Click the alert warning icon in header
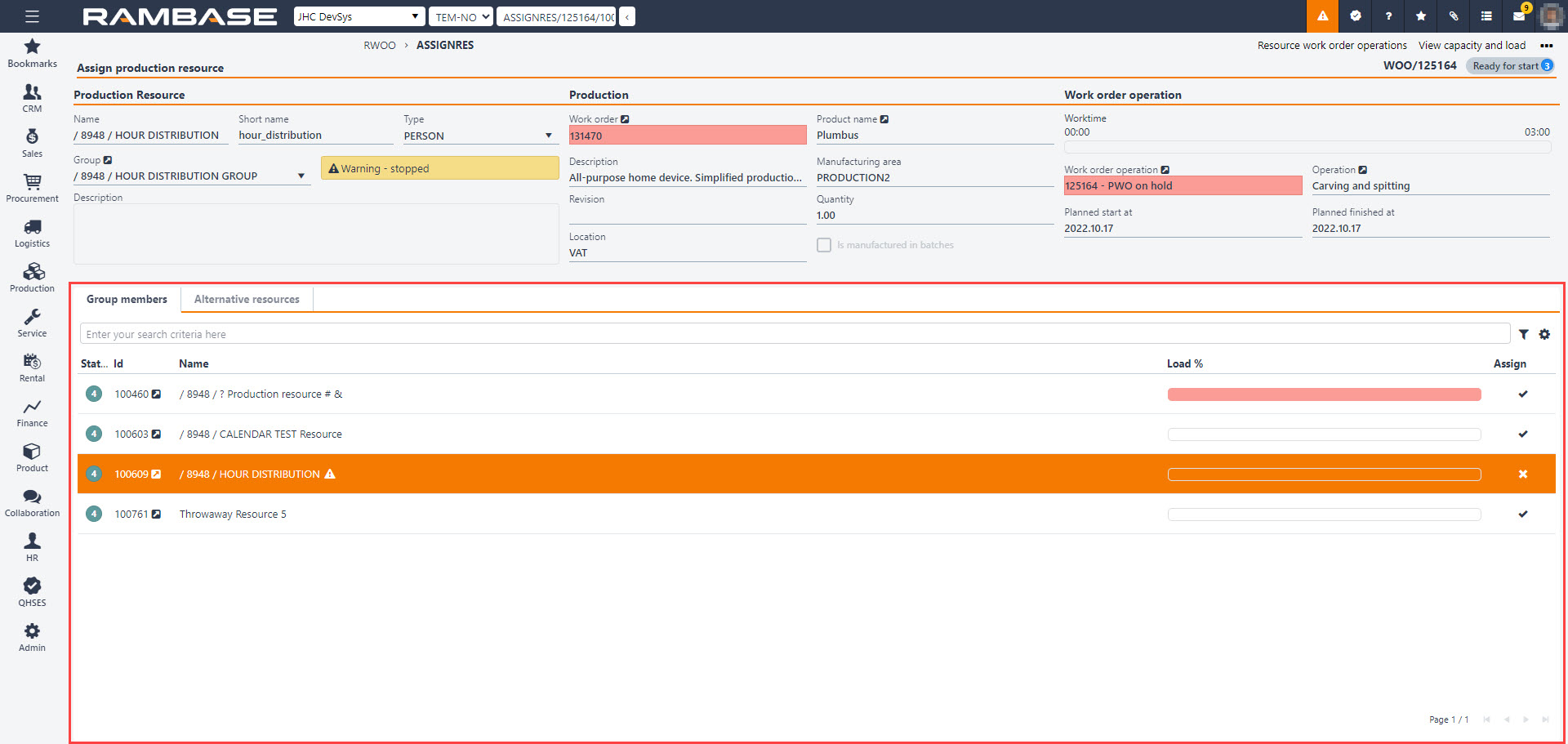The height and width of the screenshot is (744, 1568). 1322,16
